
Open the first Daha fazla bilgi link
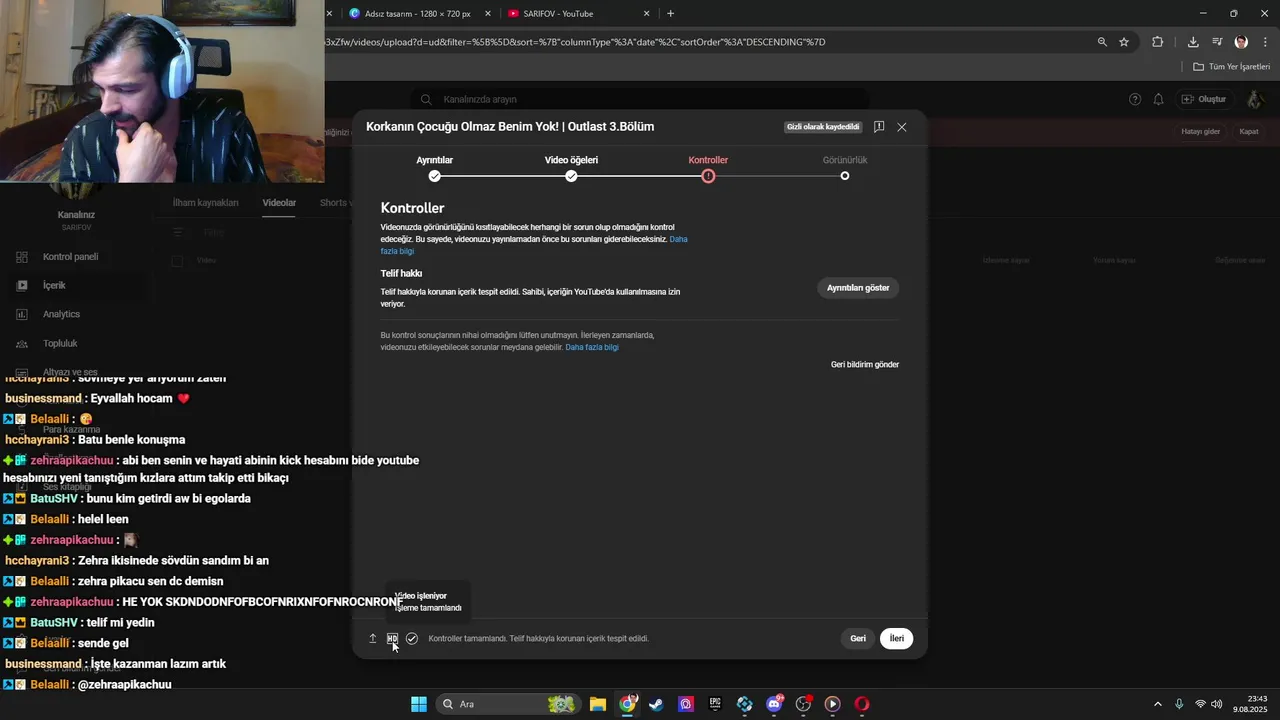pos(534,245)
